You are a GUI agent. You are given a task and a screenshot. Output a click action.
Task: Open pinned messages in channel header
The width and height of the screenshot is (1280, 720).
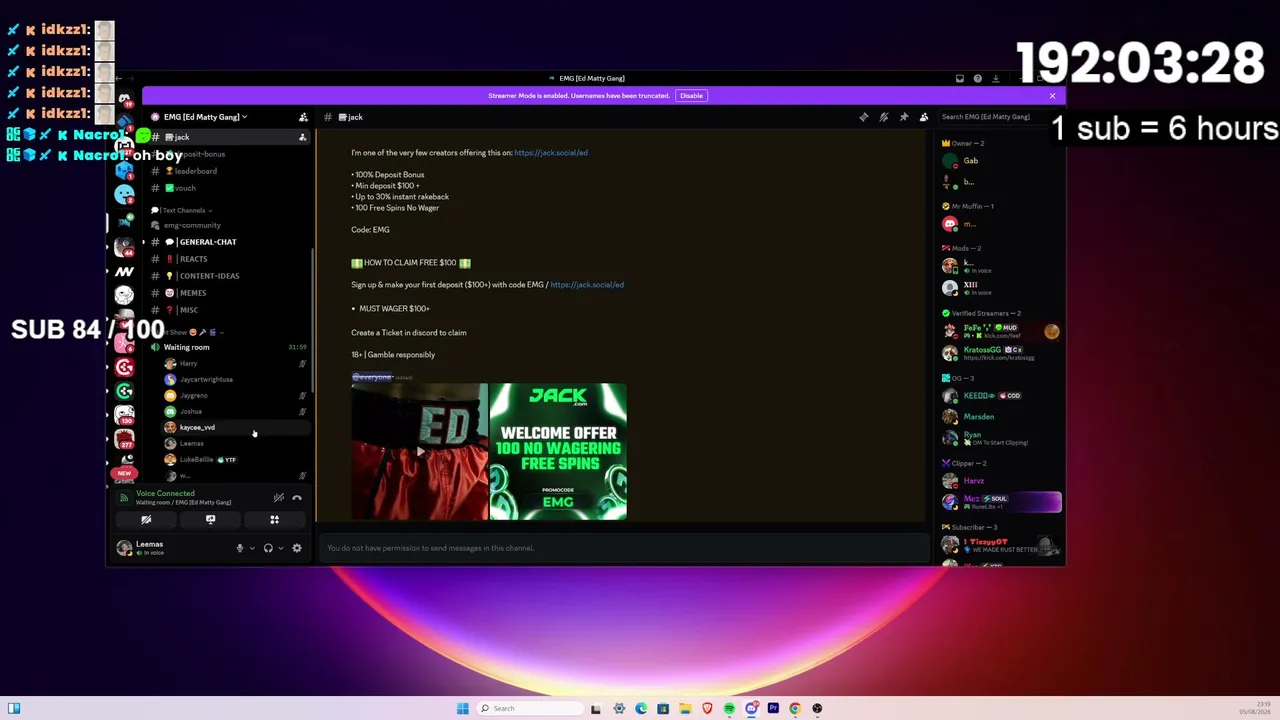tap(904, 117)
